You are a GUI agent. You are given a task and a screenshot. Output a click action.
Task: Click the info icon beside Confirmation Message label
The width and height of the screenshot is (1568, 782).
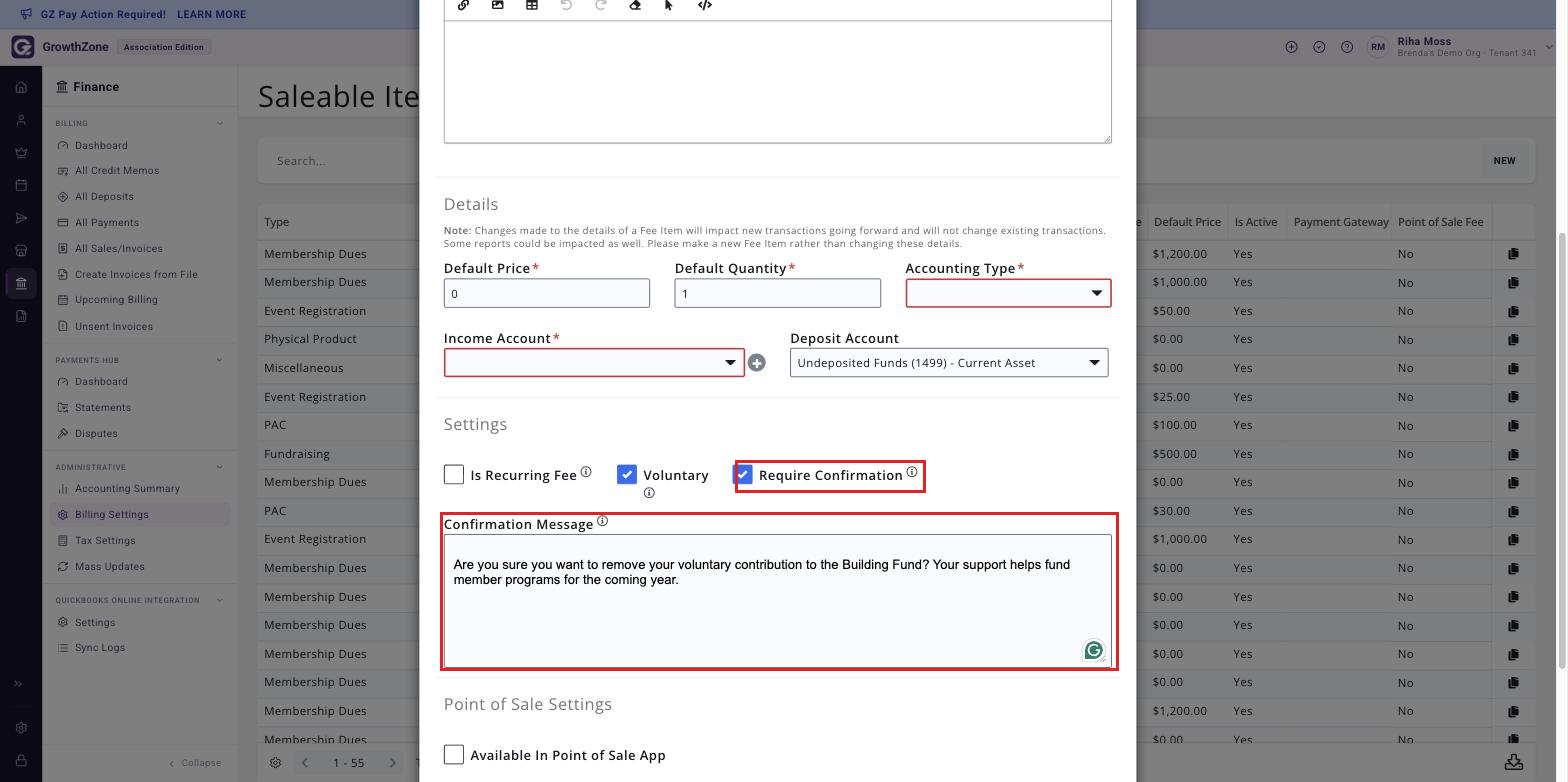(x=602, y=521)
